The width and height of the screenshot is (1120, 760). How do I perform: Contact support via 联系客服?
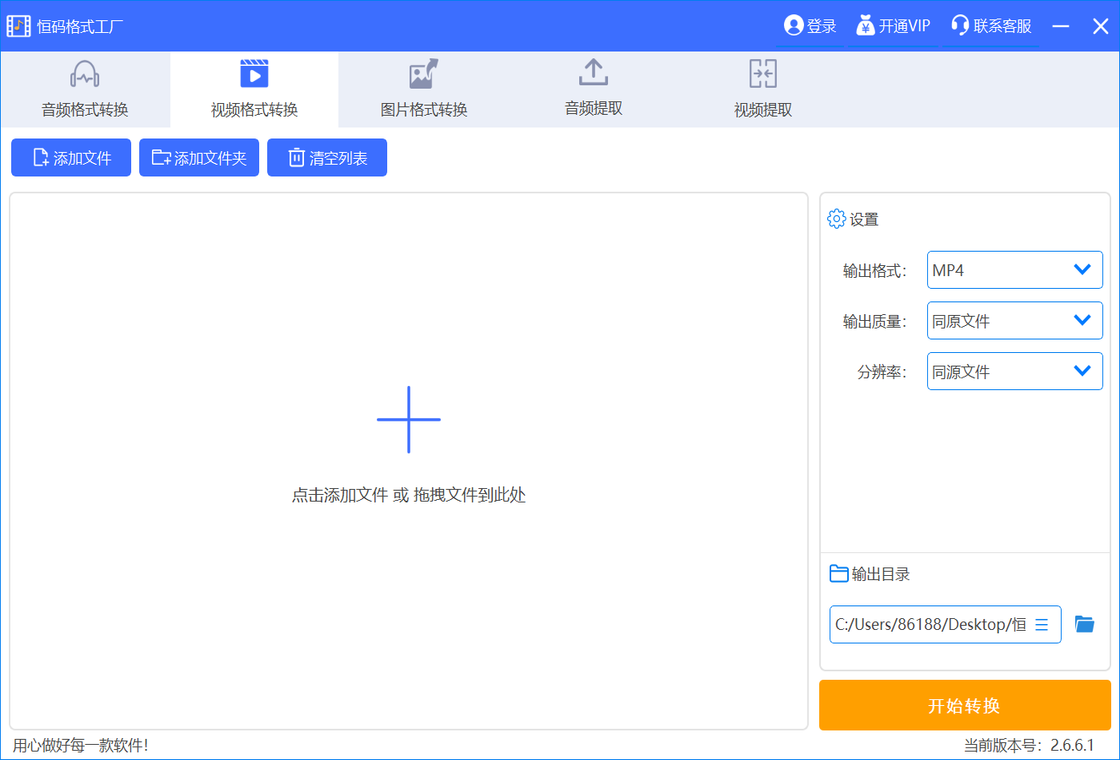click(991, 26)
